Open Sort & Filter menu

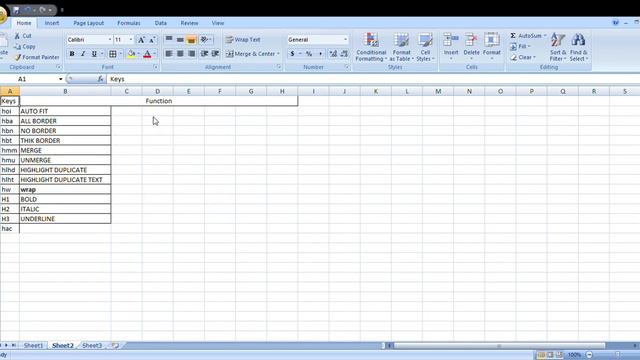[558, 47]
